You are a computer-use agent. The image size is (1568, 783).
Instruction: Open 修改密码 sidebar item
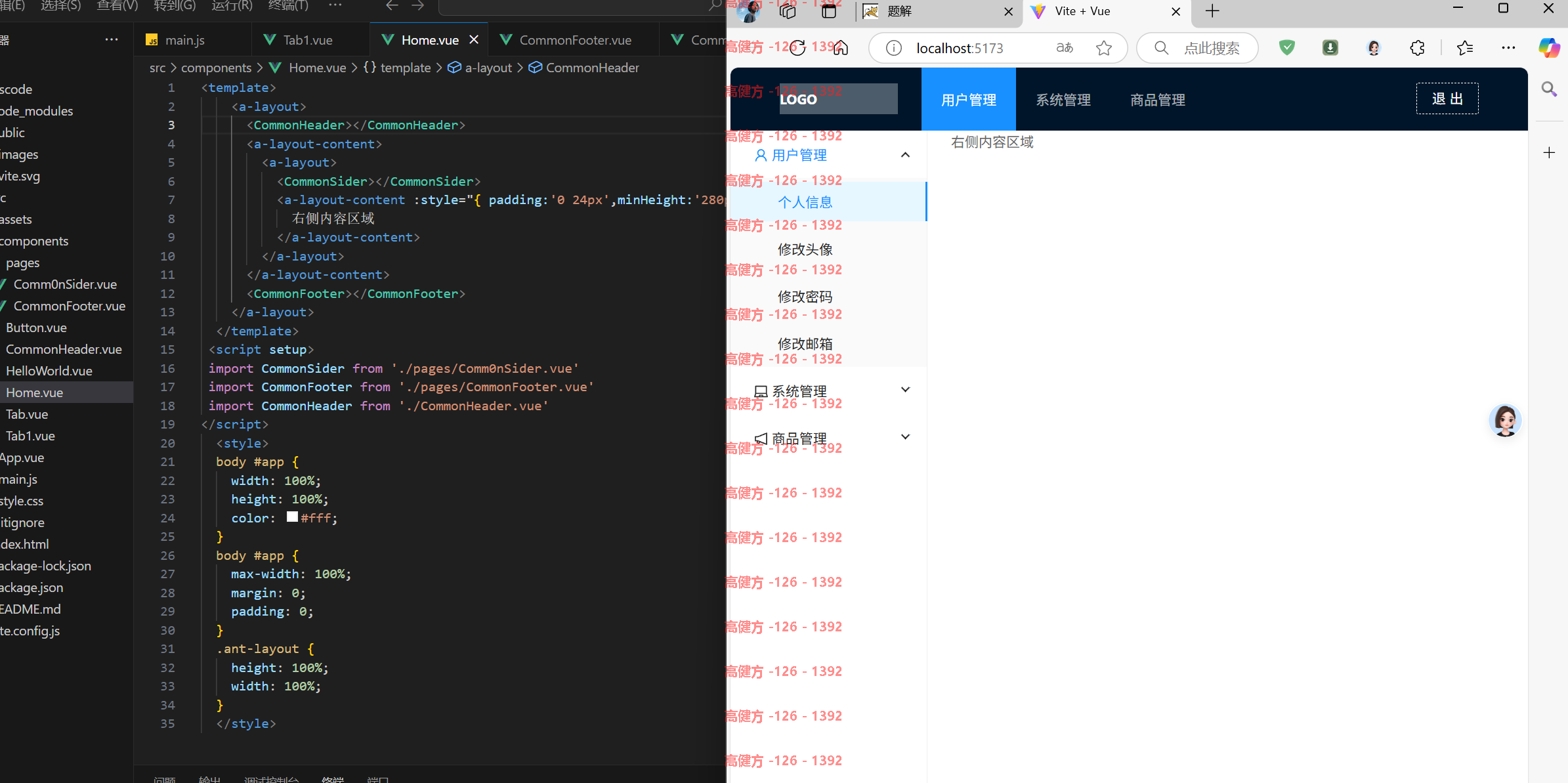pos(827,296)
